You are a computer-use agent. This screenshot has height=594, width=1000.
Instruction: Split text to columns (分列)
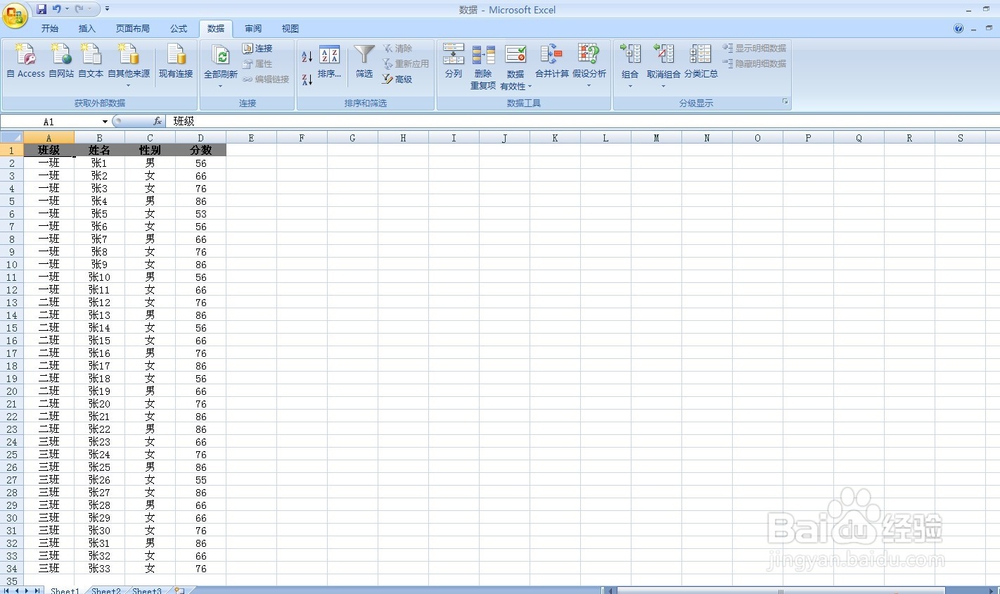click(x=453, y=61)
